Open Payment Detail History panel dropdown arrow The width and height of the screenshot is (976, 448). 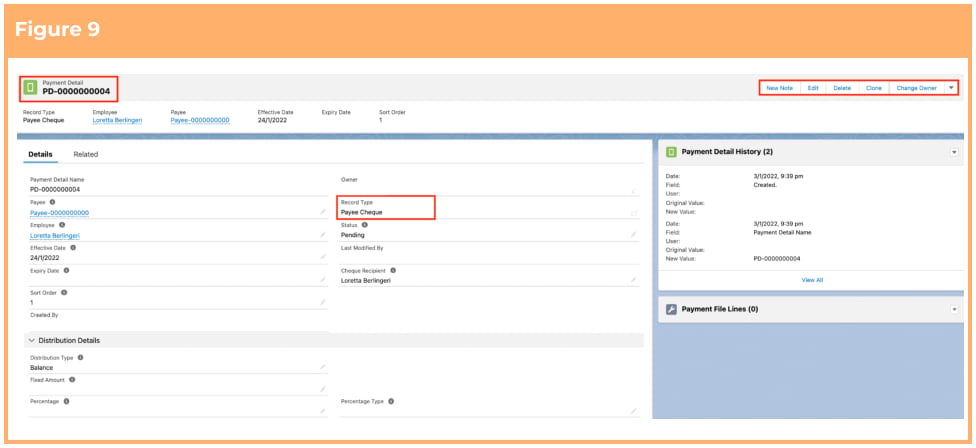954,152
